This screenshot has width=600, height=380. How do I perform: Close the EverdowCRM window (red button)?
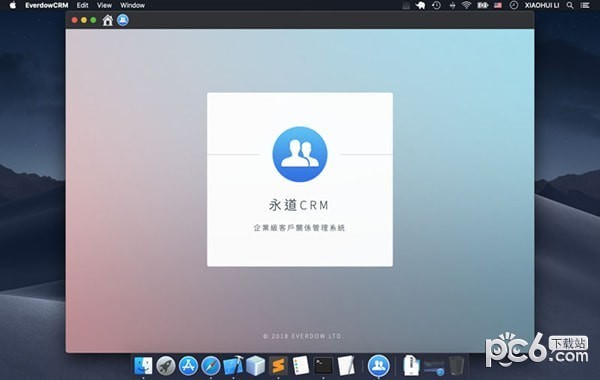pos(75,20)
